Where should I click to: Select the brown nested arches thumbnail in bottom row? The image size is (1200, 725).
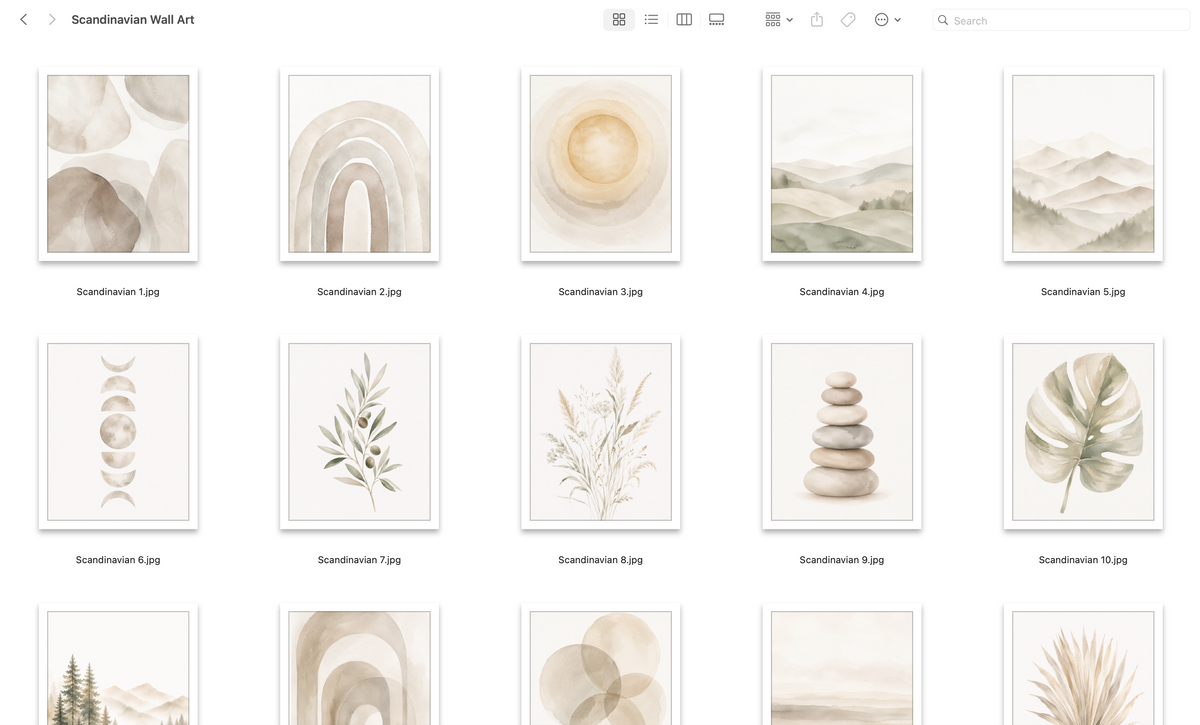point(359,664)
